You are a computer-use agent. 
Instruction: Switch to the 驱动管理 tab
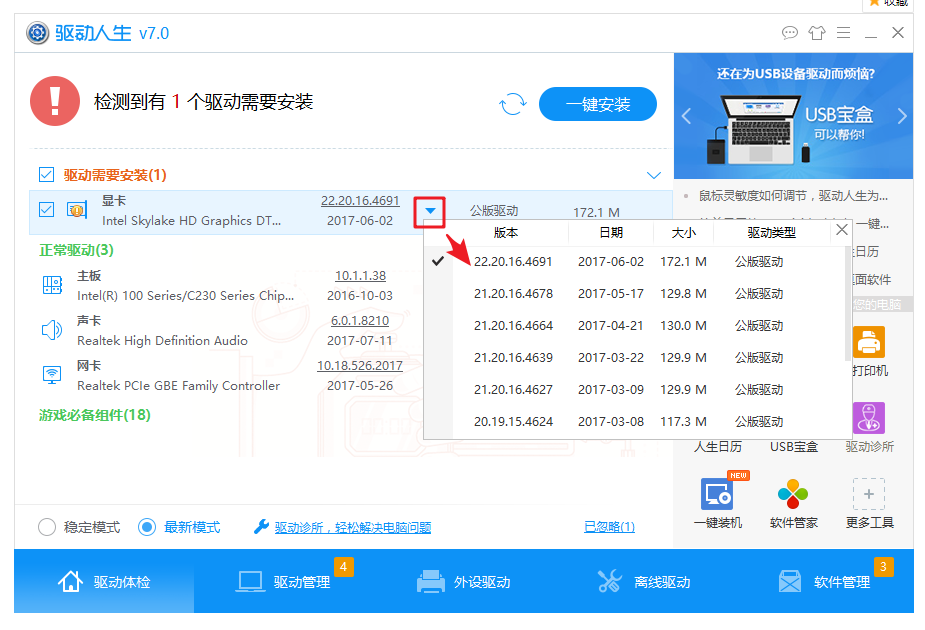286,581
